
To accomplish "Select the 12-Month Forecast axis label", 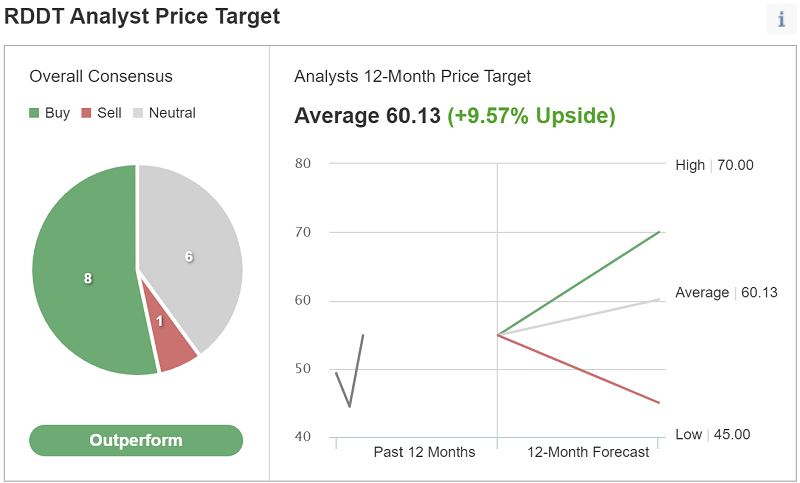I will [x=588, y=452].
